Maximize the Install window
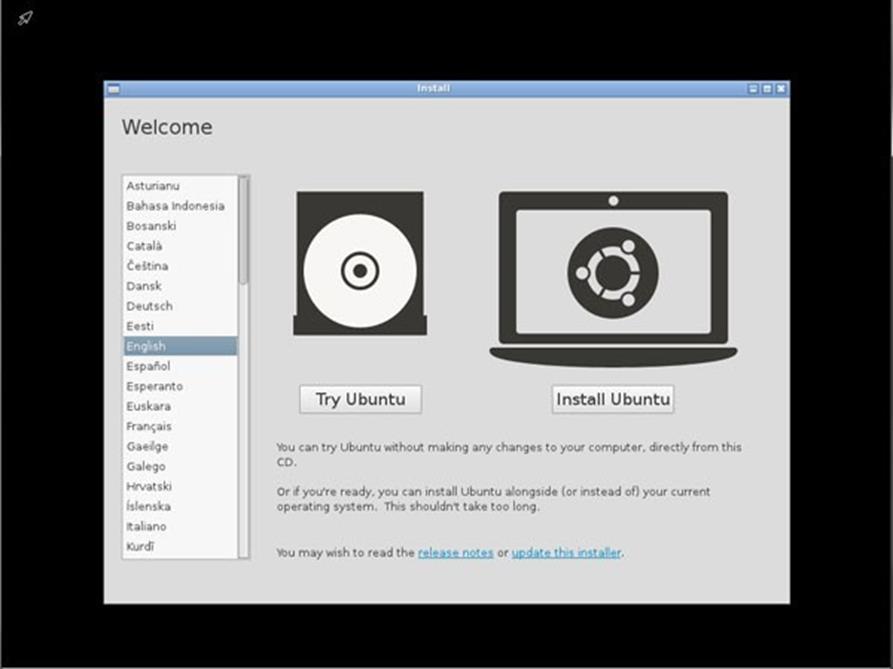893x669 pixels. click(x=767, y=89)
